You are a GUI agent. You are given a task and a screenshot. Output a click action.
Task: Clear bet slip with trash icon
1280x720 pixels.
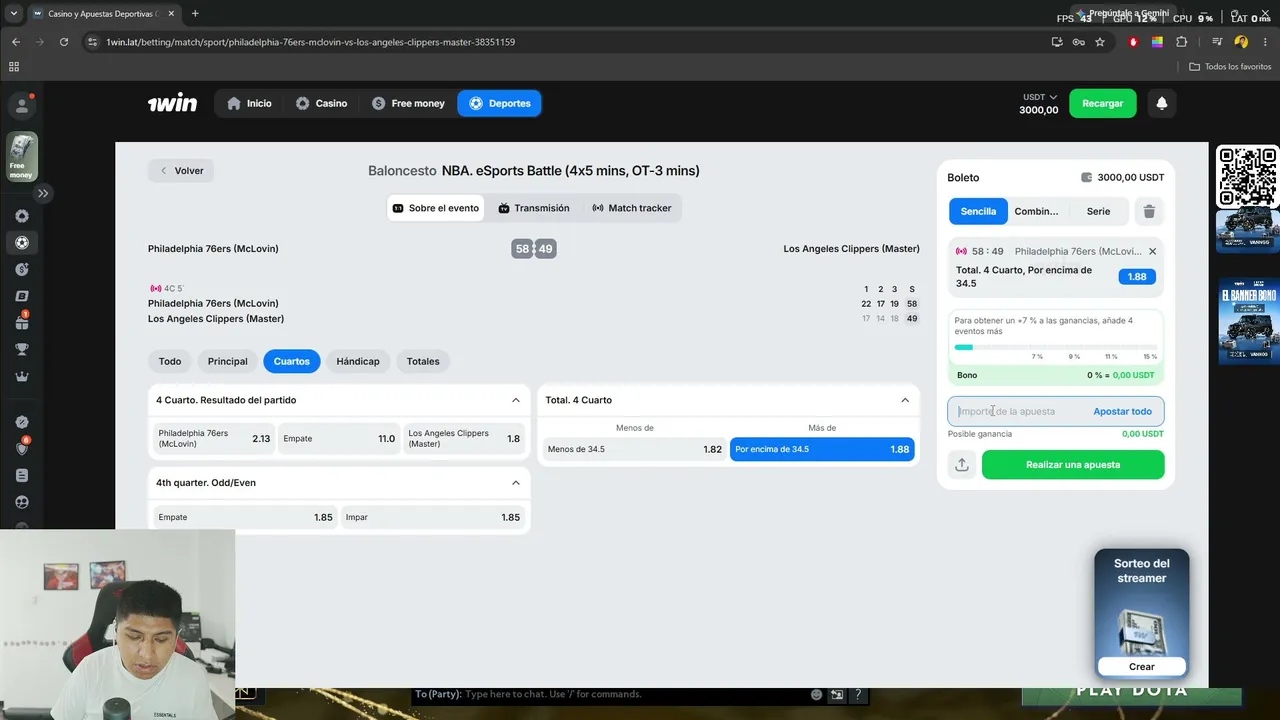click(x=1149, y=211)
